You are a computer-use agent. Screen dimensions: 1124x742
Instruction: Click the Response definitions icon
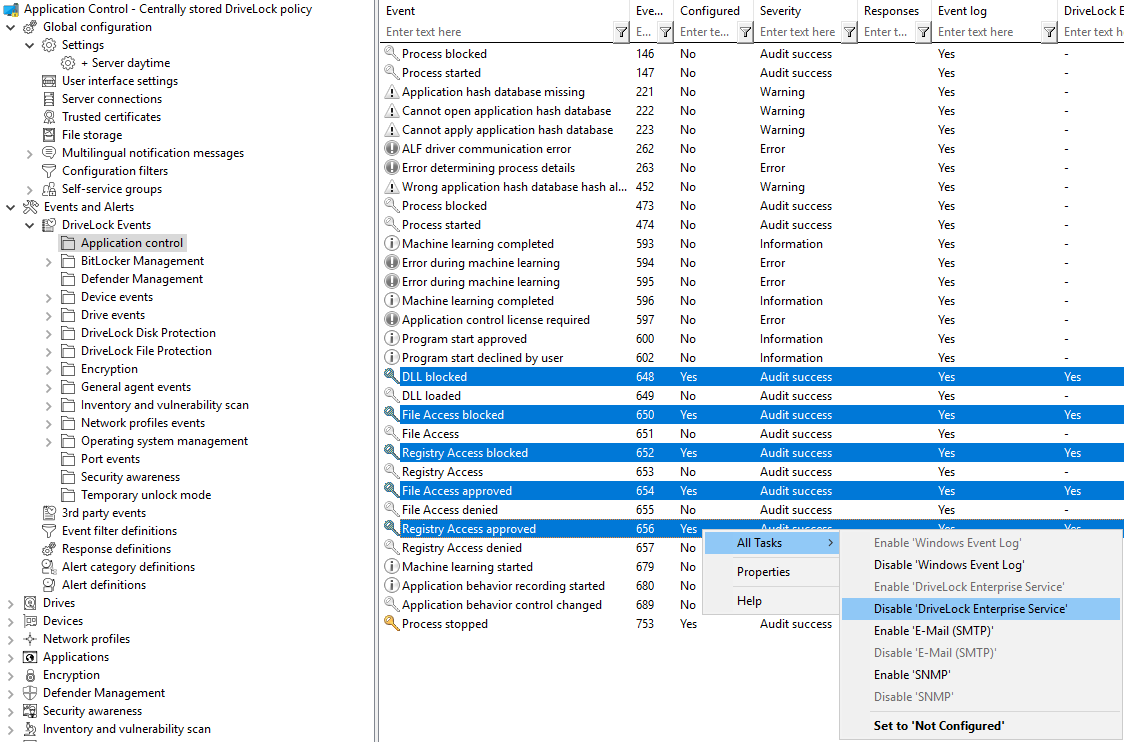point(49,549)
